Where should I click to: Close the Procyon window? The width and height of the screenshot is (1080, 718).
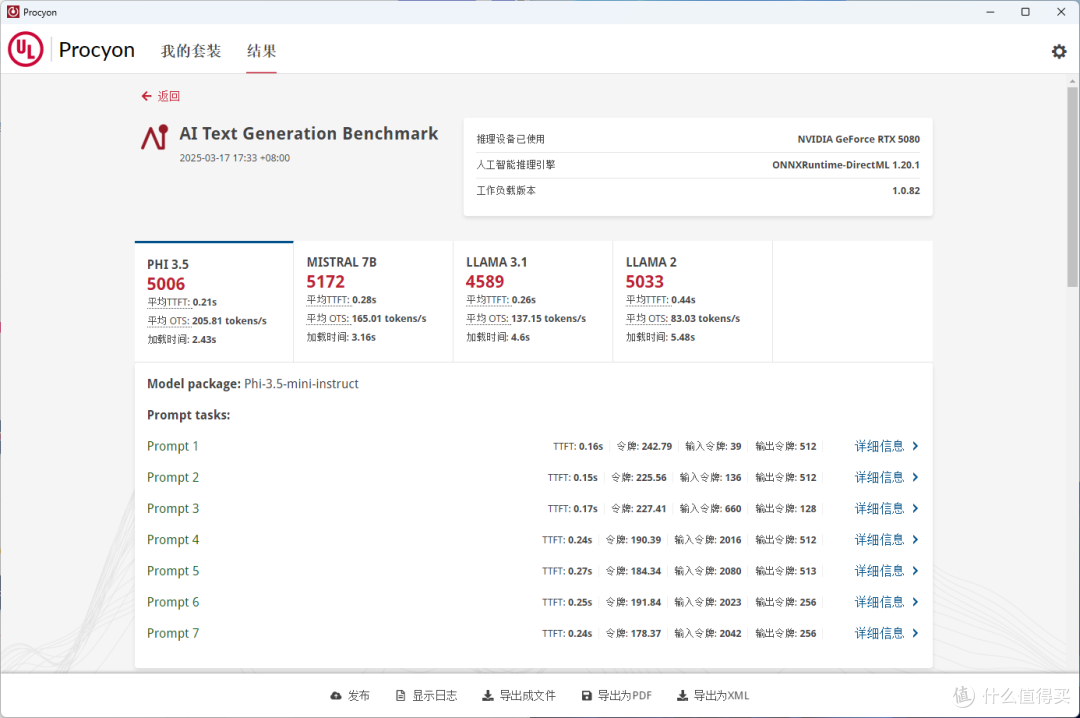1061,12
